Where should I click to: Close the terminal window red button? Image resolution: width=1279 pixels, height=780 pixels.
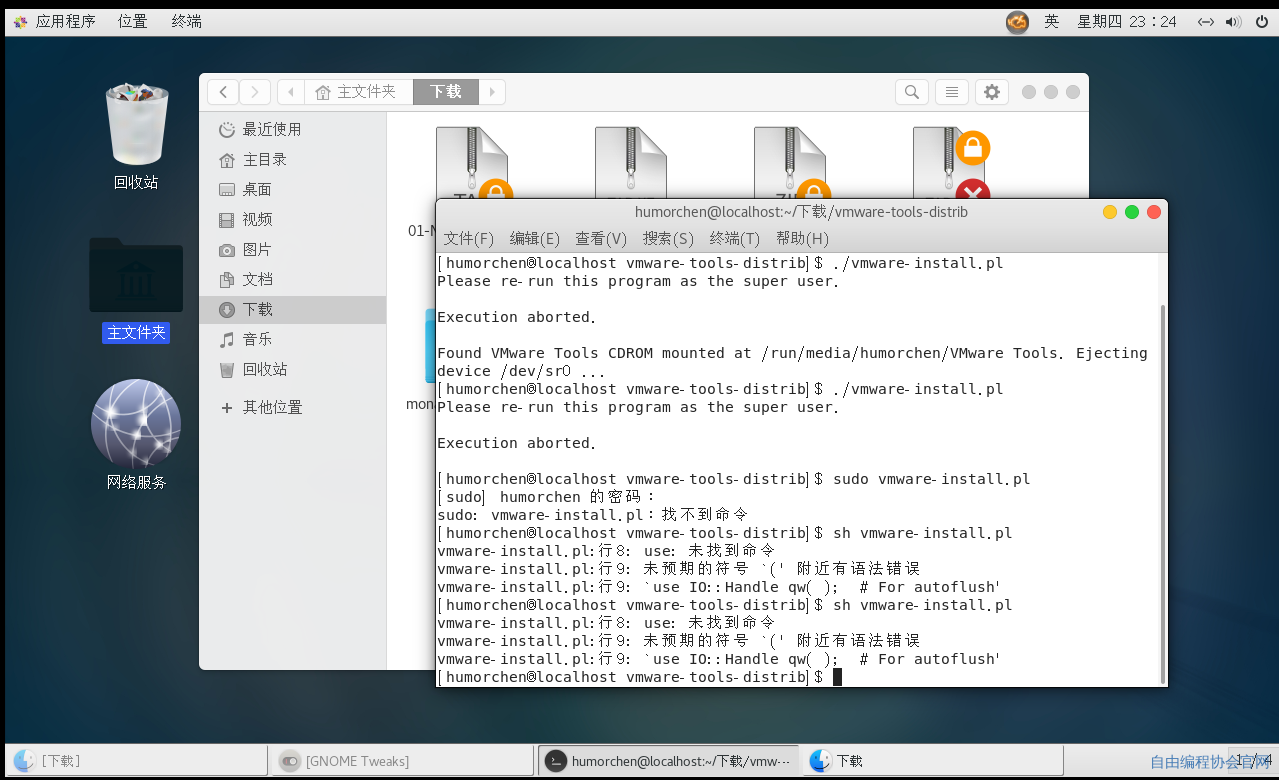coord(1154,212)
